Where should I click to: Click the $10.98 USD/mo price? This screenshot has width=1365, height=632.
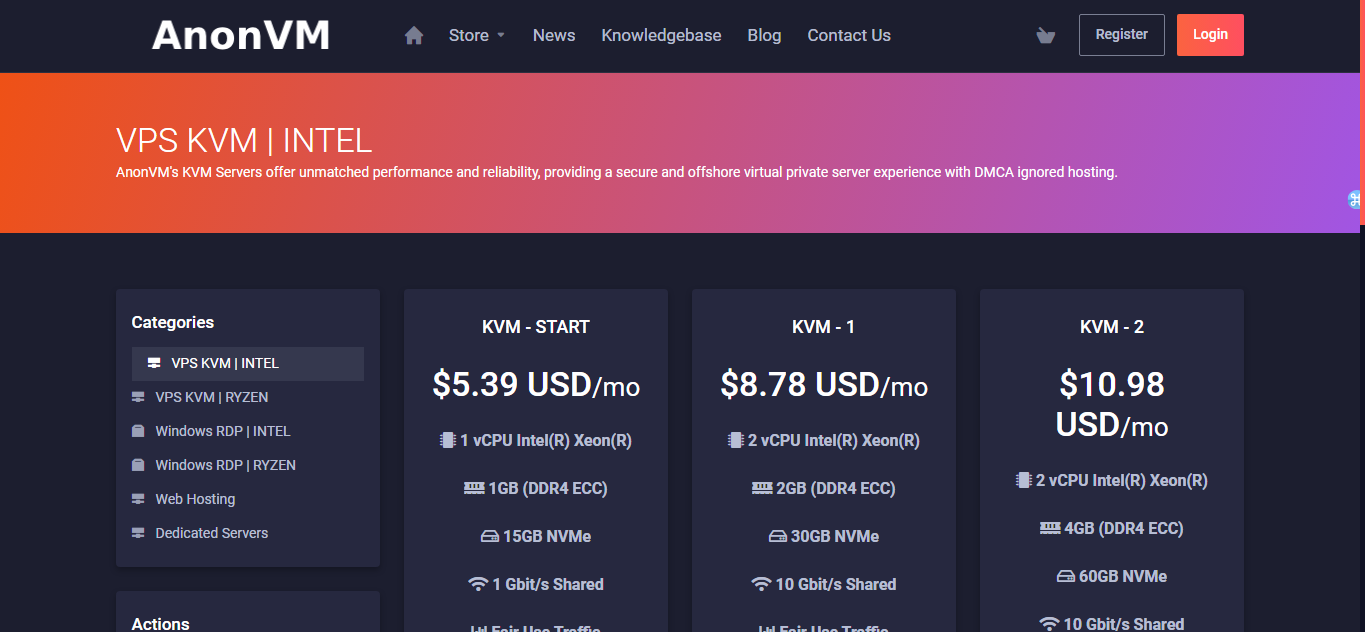[x=1112, y=404]
